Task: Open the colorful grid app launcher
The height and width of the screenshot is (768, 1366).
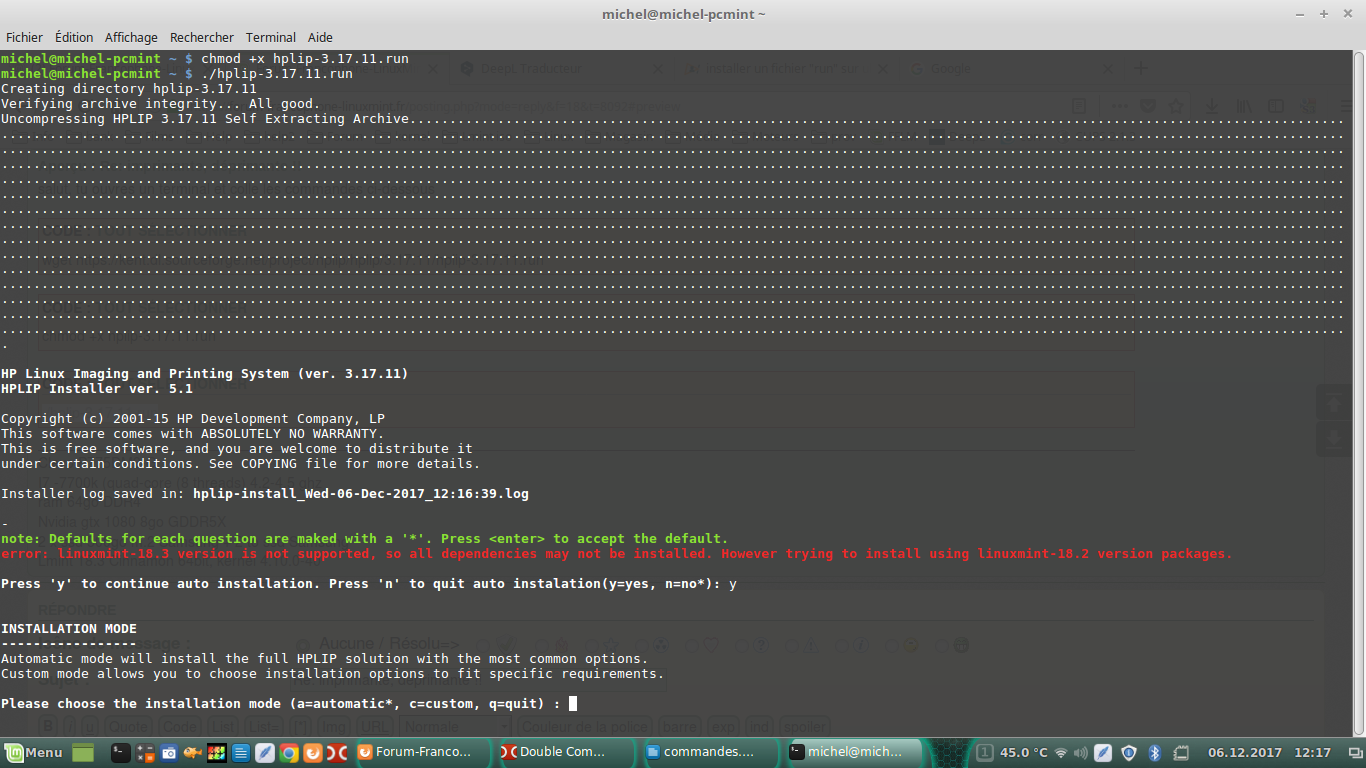Action: point(217,752)
